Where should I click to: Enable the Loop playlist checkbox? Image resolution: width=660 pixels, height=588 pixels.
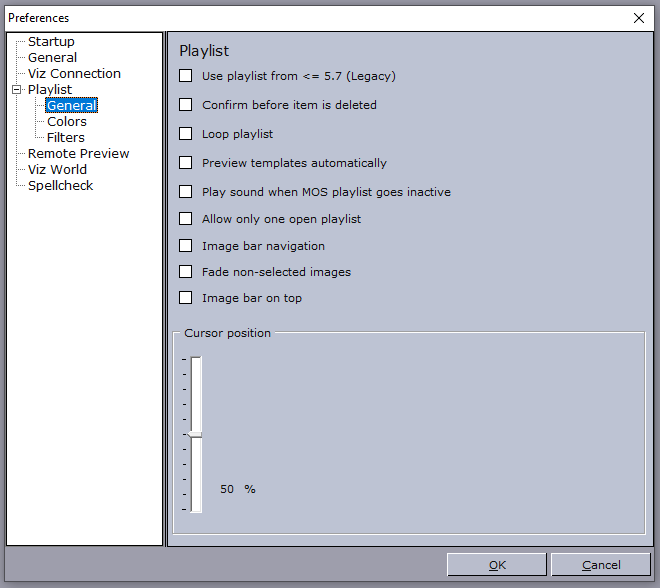click(x=186, y=134)
